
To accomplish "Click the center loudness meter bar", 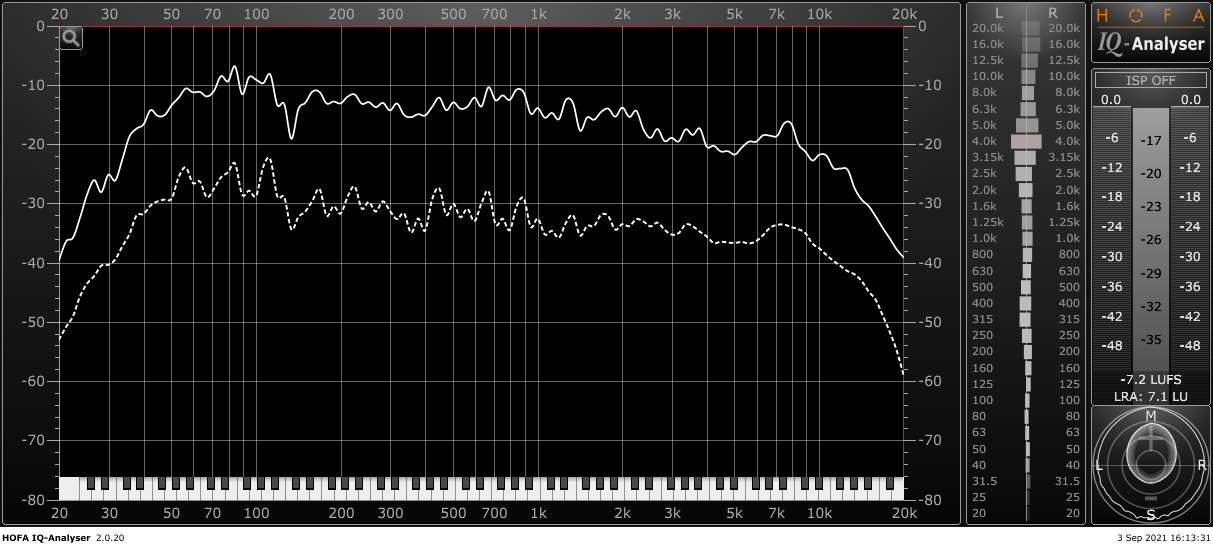I will tap(1151, 240).
